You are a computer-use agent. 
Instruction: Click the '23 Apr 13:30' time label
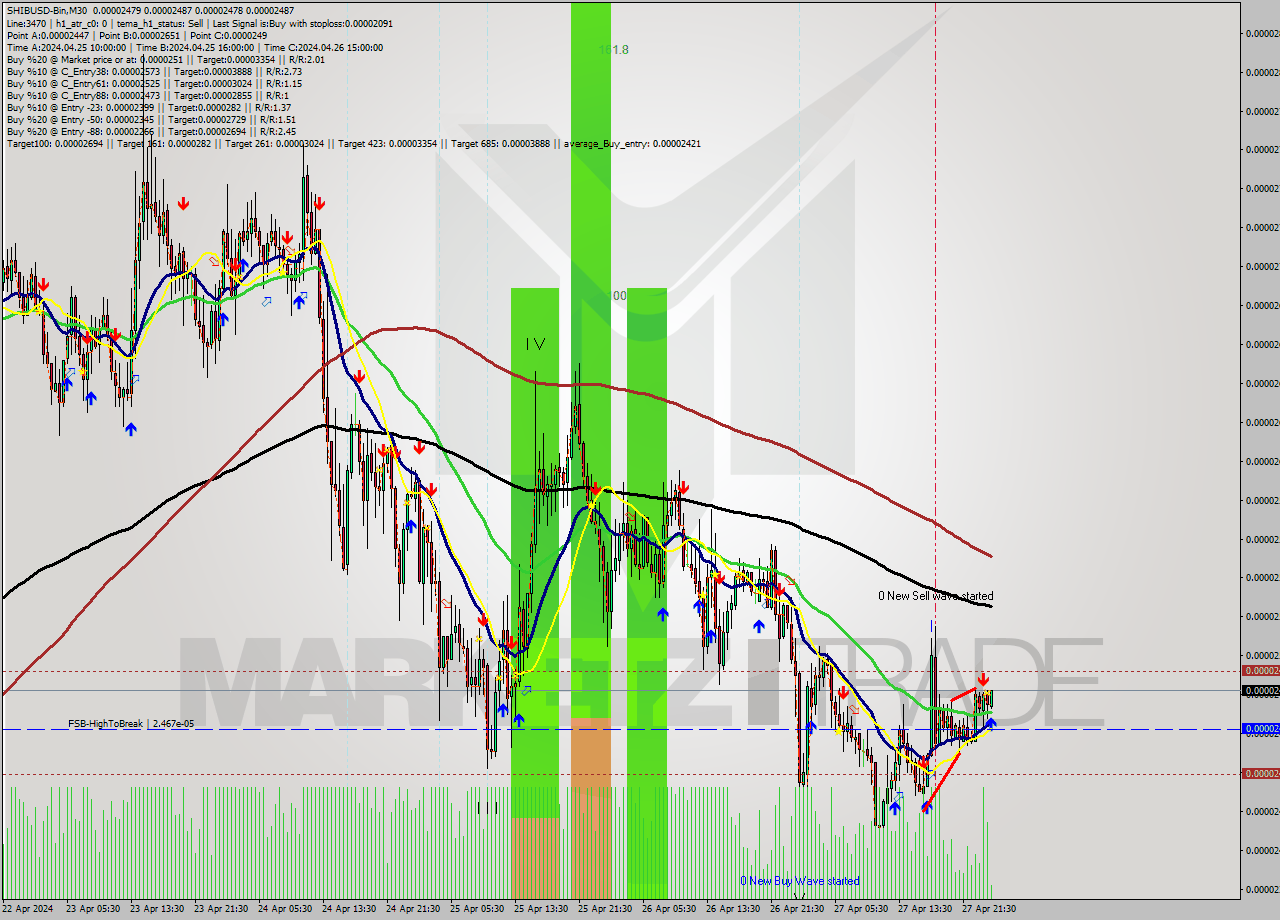(x=157, y=909)
